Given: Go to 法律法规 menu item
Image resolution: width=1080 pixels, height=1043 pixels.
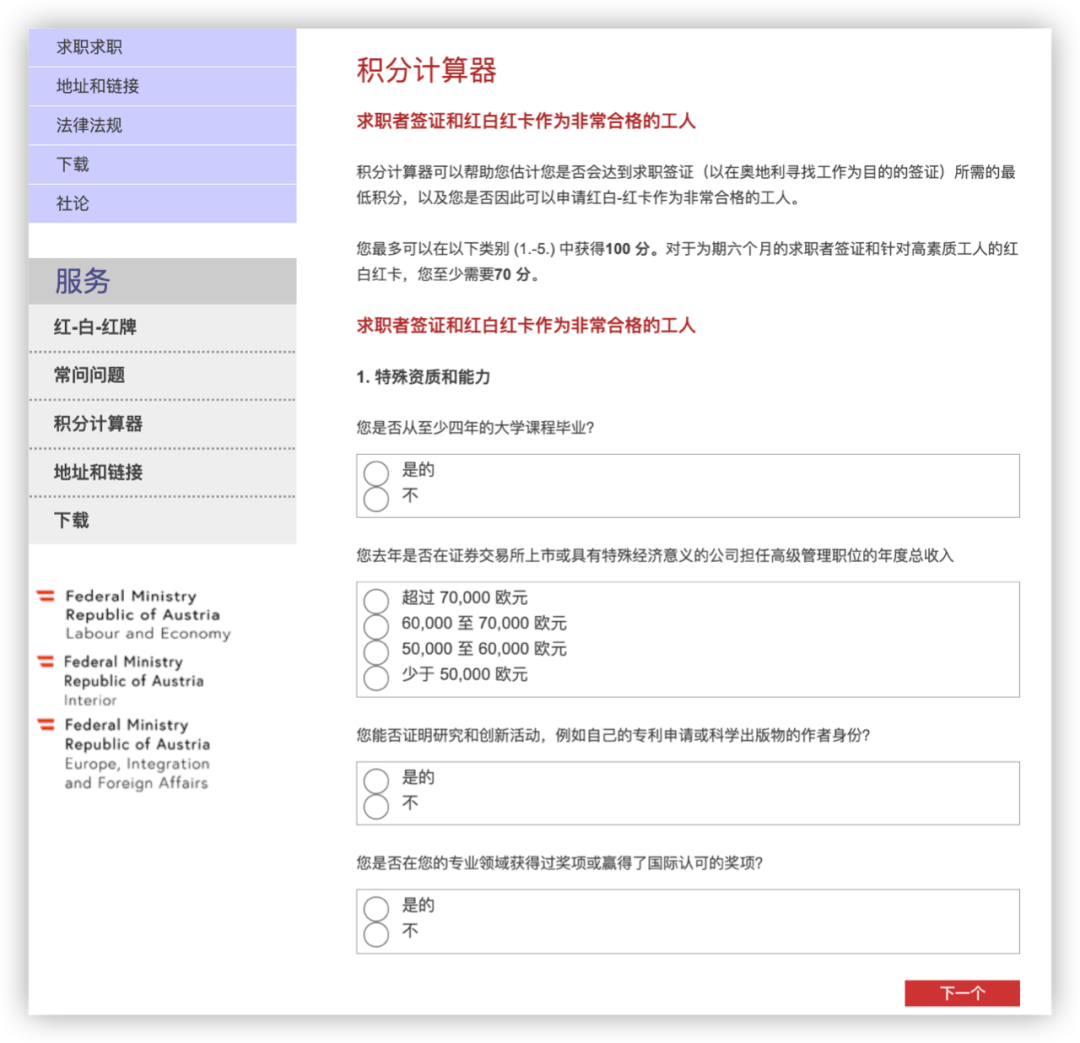Looking at the screenshot, I should click(x=162, y=125).
